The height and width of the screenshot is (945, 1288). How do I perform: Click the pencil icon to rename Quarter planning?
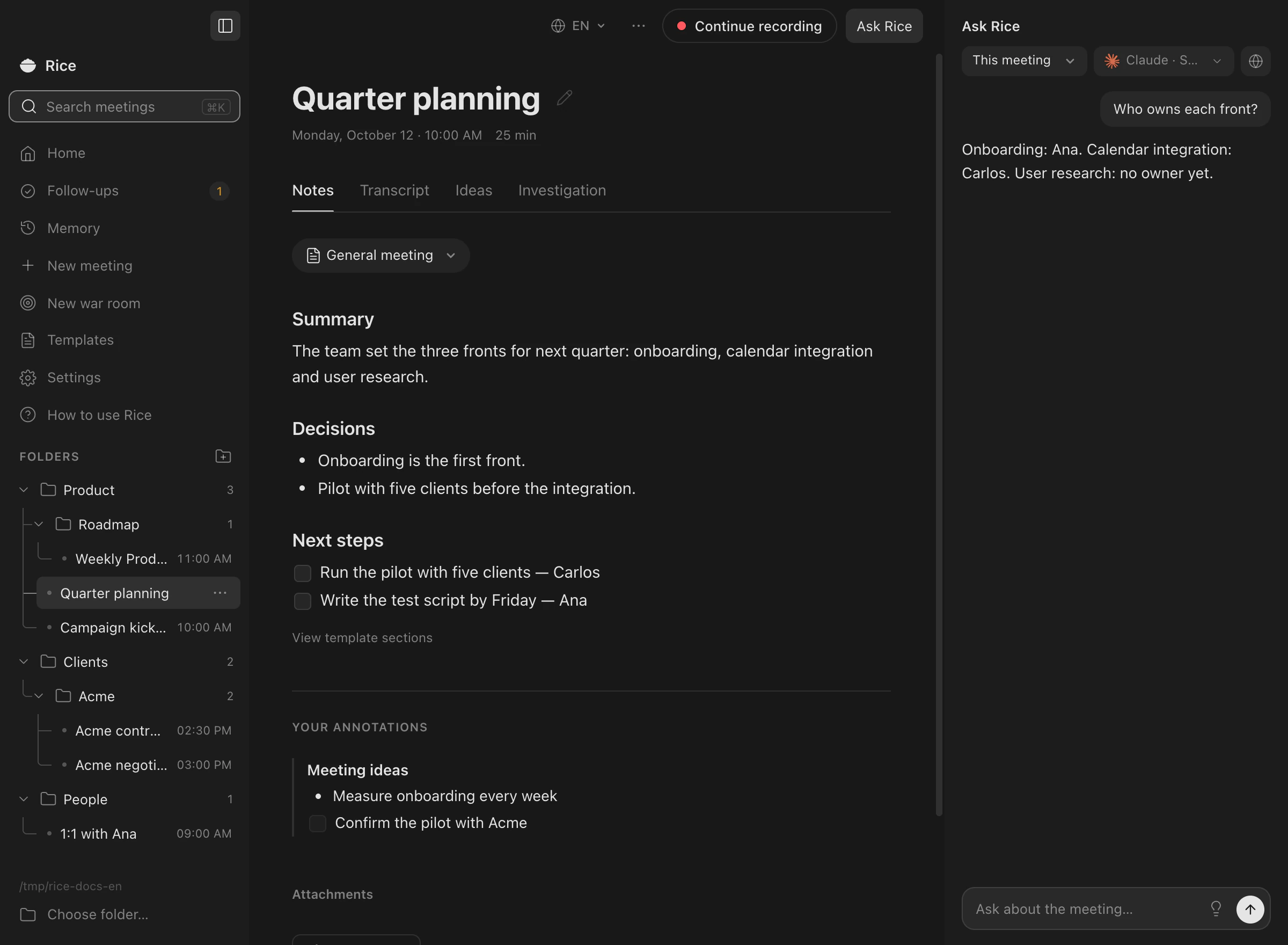pyautogui.click(x=564, y=98)
